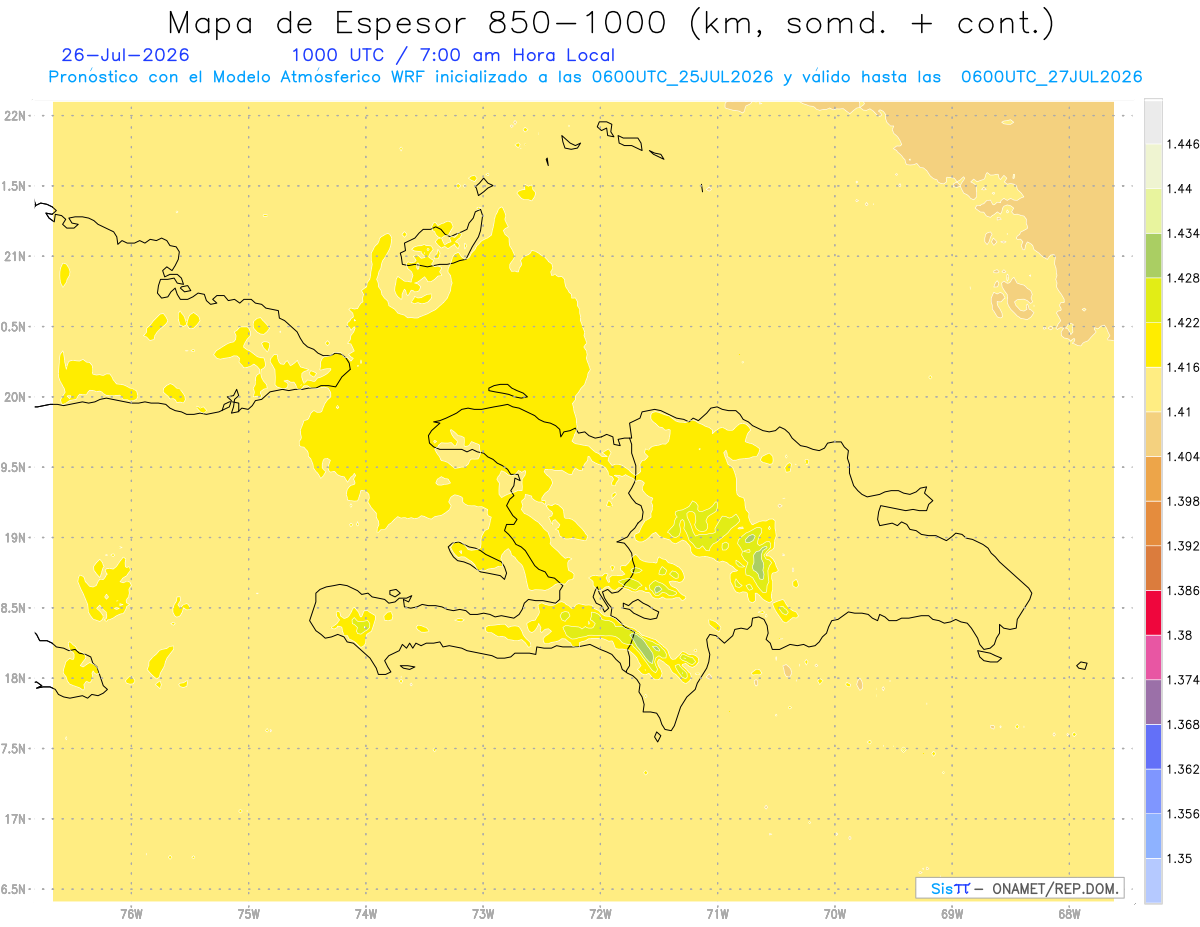Click the 'ONAMET/REP.DOM.' credit label
1200x927 pixels.
click(x=1056, y=888)
